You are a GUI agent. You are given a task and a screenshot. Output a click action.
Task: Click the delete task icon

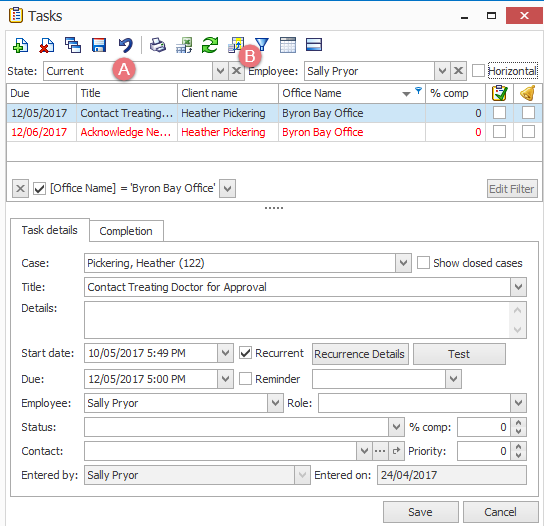click(46, 45)
